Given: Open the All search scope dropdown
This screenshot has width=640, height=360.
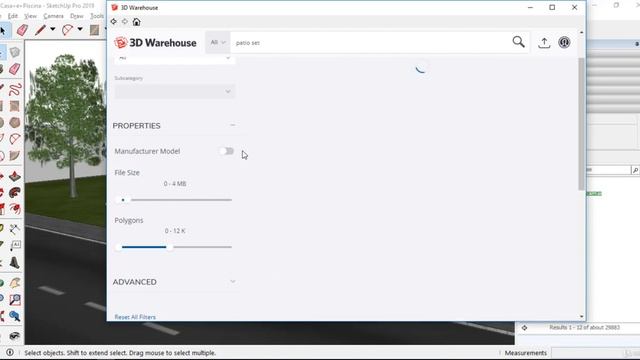Looking at the screenshot, I should [218, 42].
